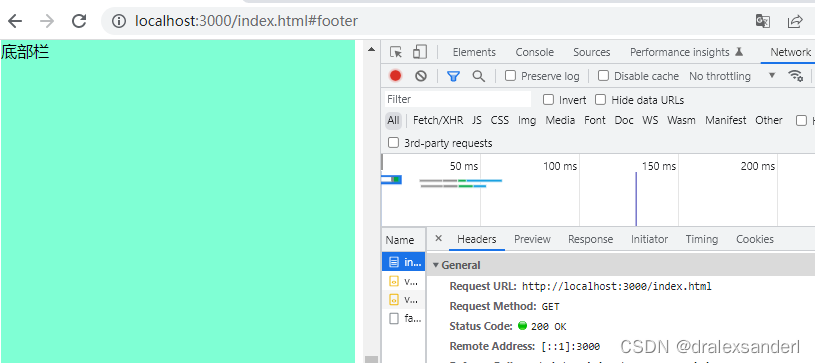The height and width of the screenshot is (363, 815).
Task: Filter requests by JS
Action: [x=477, y=120]
